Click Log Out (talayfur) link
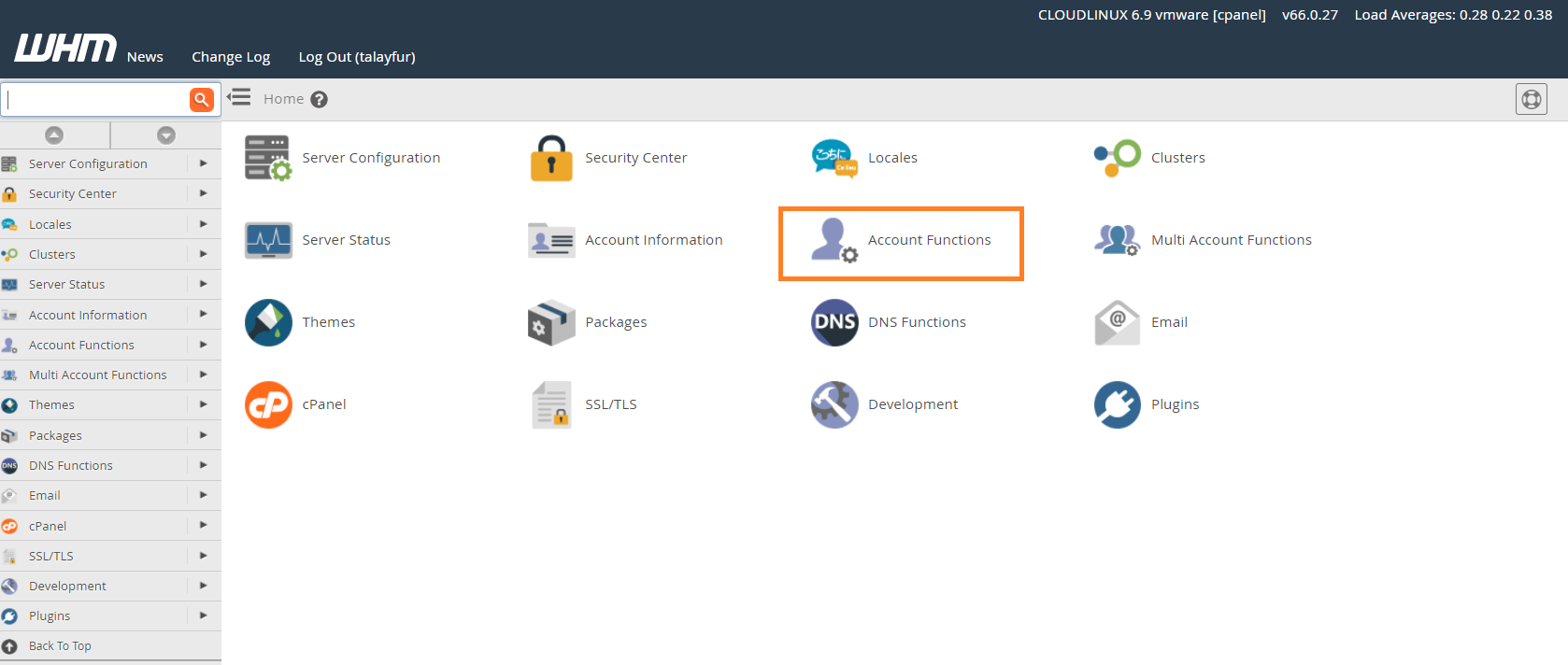Image resolution: width=1568 pixels, height=665 pixels. point(357,57)
